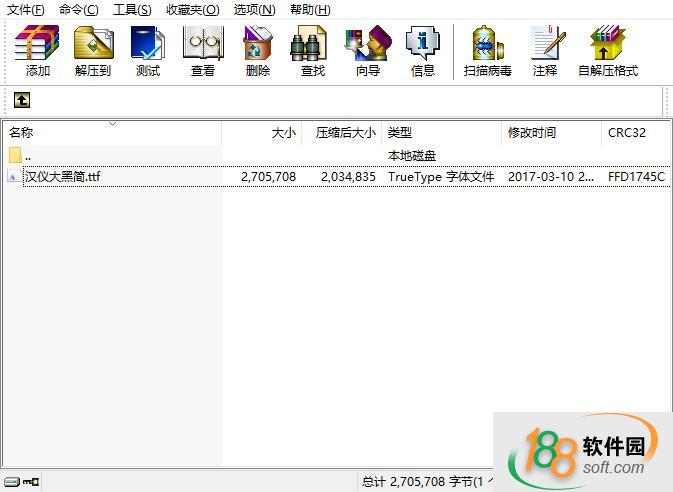Start 扫描病毒 (Virus Scan)
673x492 pixels.
tap(488, 51)
